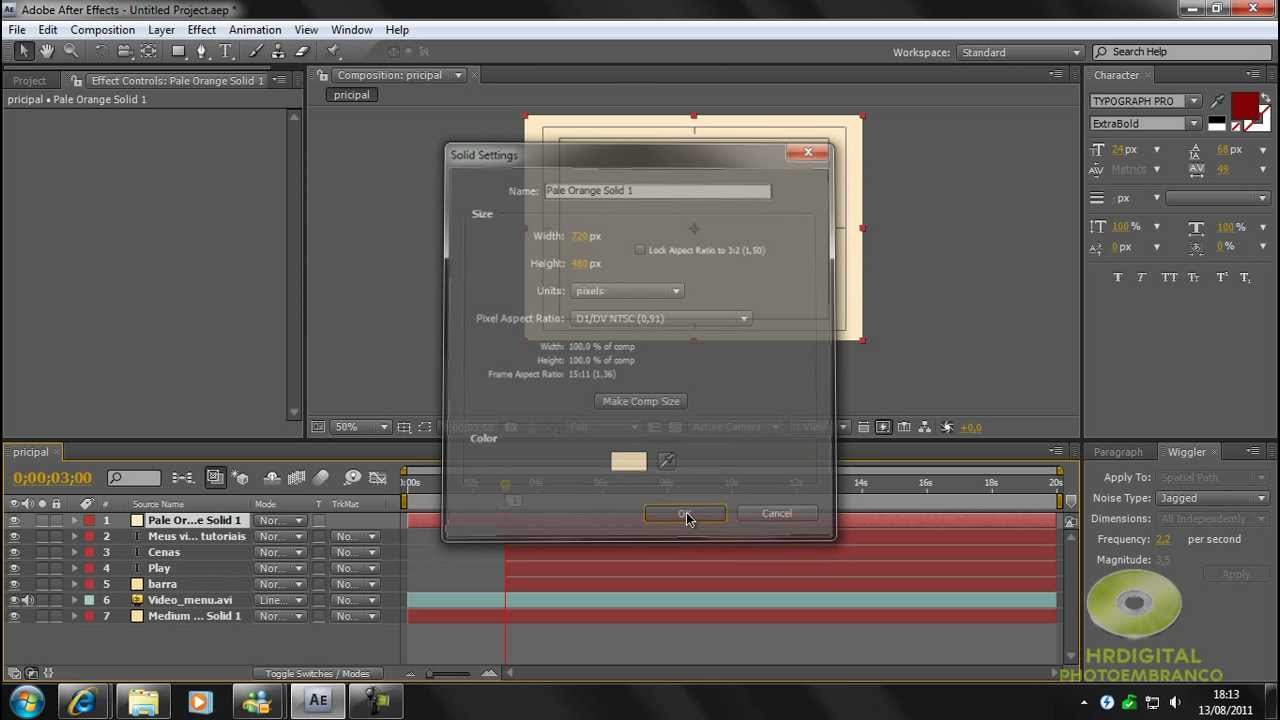Toggle Draft 3D button in timeline
Screen dimensions: 1280x720
pos(241,478)
